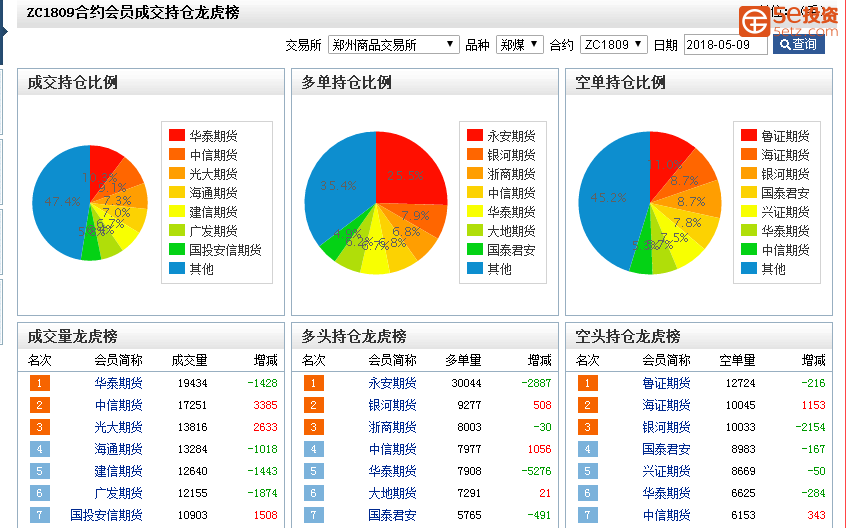Open 广发期货 link in 成交量龙虎榜

[118, 493]
